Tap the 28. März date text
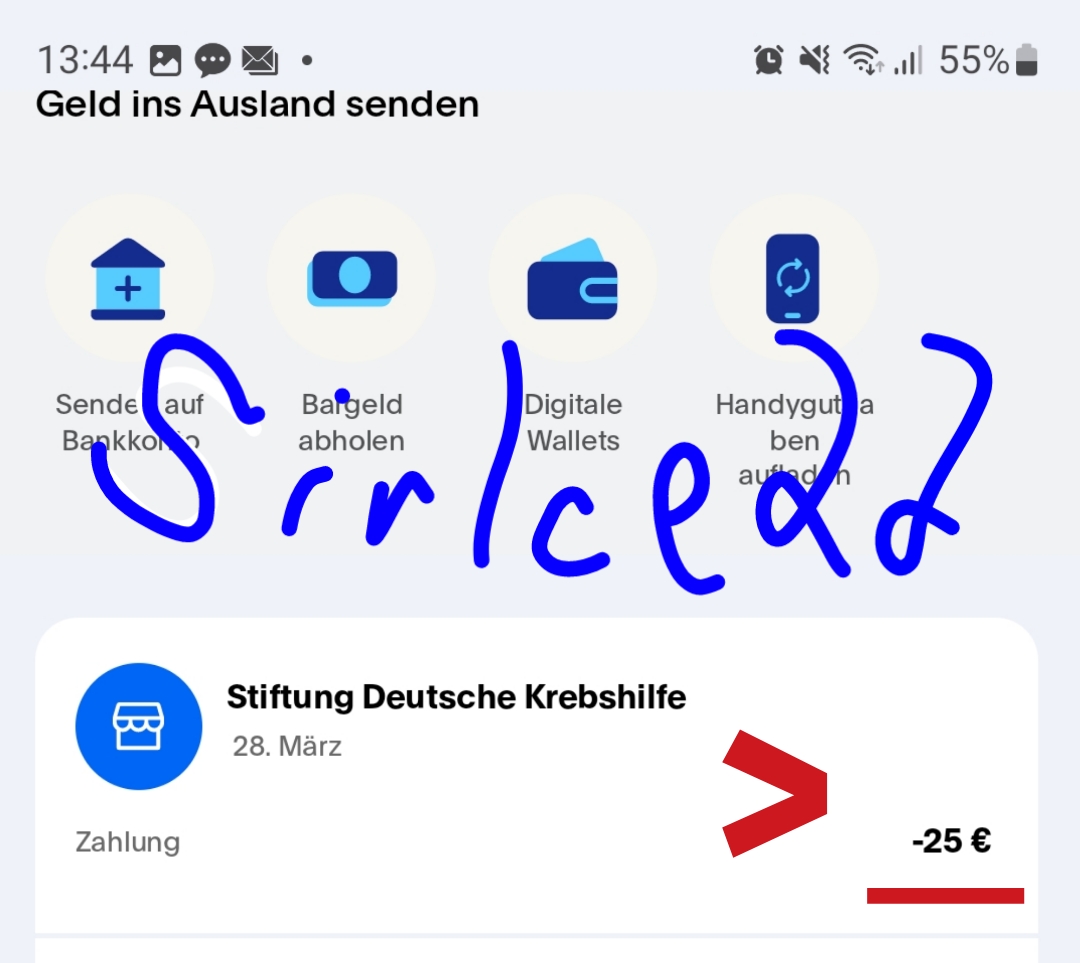This screenshot has width=1080, height=963. click(x=287, y=746)
